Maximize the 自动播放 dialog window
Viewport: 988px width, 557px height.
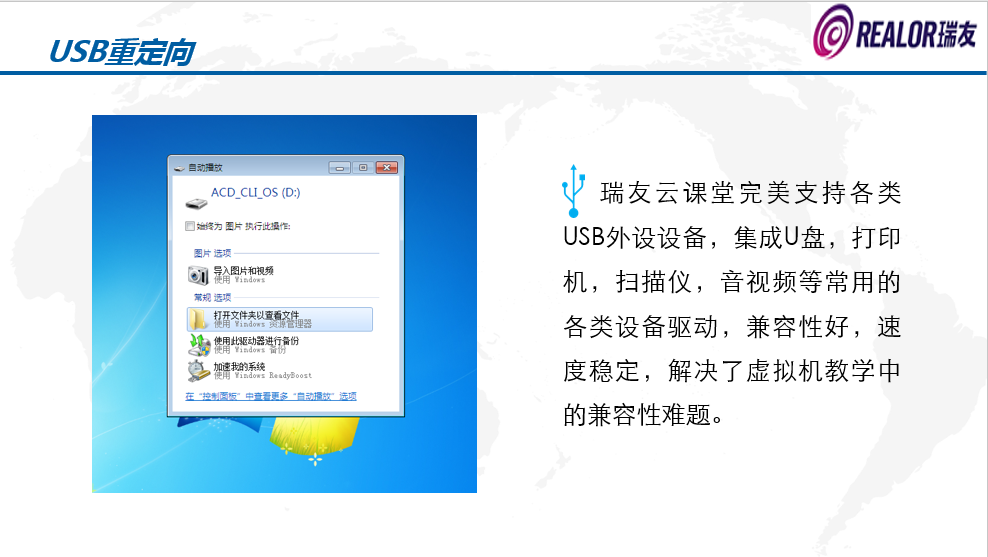pos(362,168)
